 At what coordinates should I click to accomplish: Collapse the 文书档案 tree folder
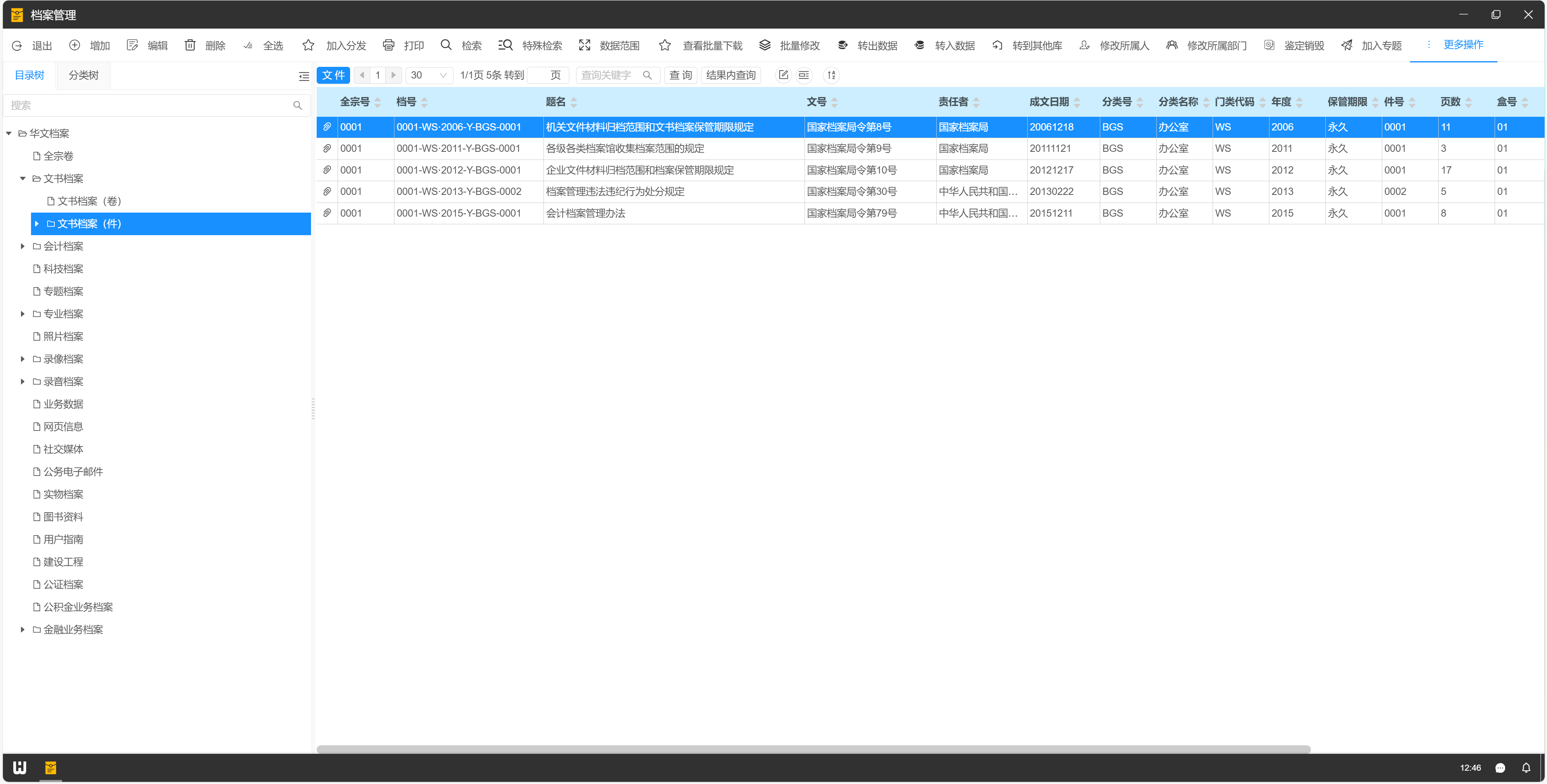point(23,178)
